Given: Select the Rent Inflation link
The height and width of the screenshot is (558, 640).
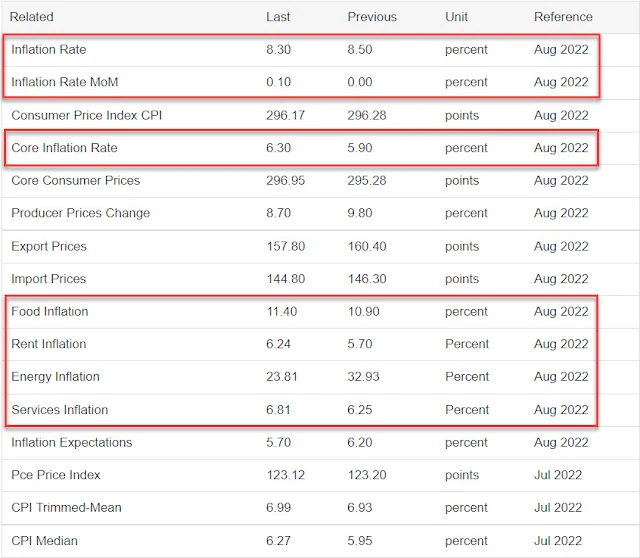Looking at the screenshot, I should pyautogui.click(x=49, y=344).
